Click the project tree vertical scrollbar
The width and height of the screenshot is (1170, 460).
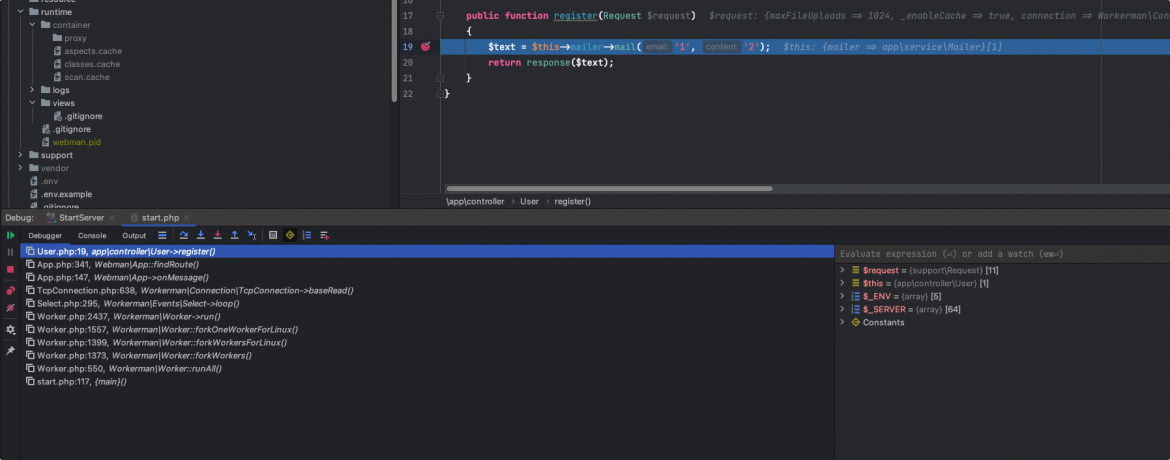pos(395,51)
